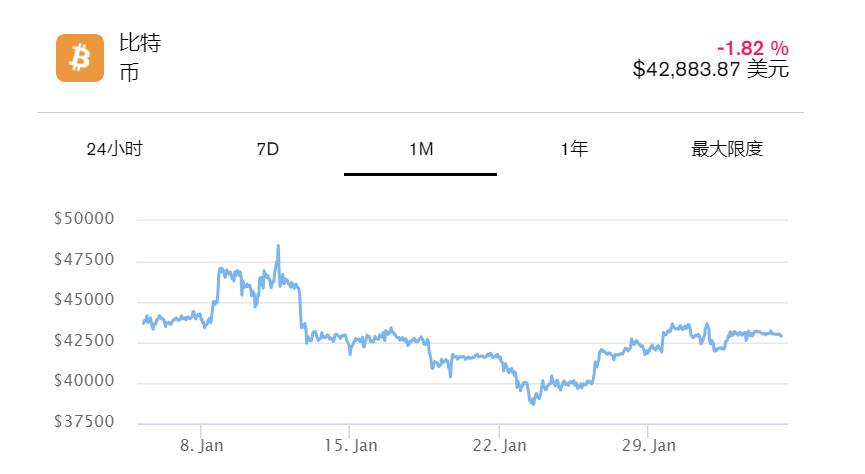Click the 22. Jan axis marker
Viewport: 865px width, 474px height.
click(499, 443)
